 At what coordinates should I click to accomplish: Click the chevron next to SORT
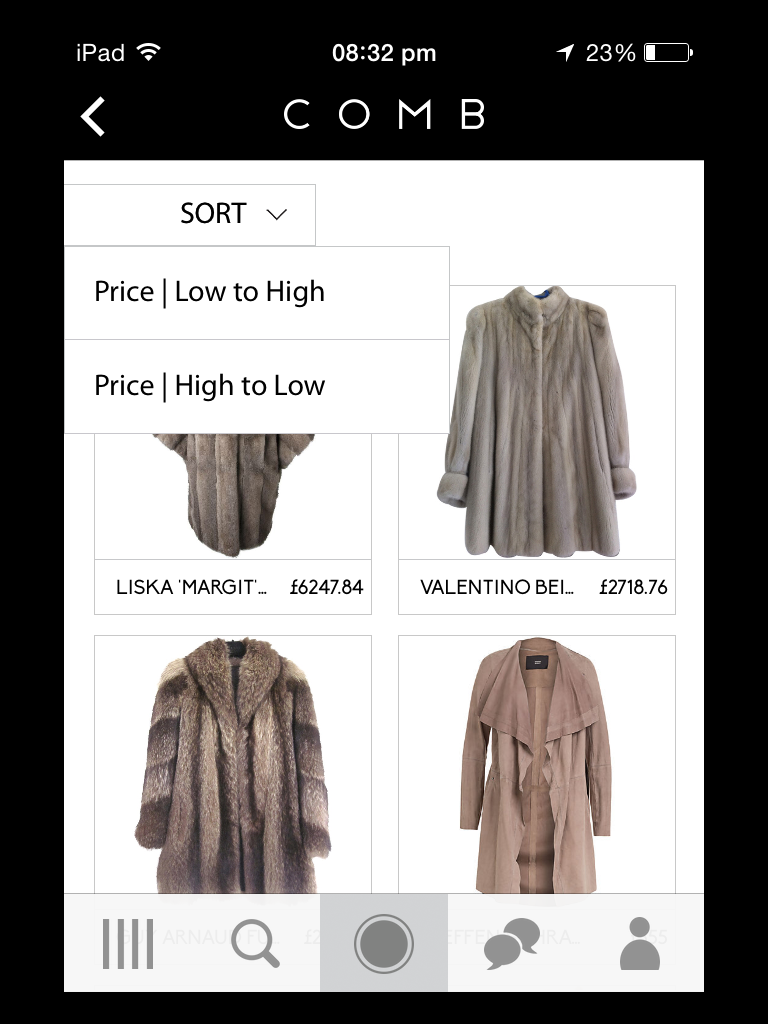pyautogui.click(x=277, y=214)
